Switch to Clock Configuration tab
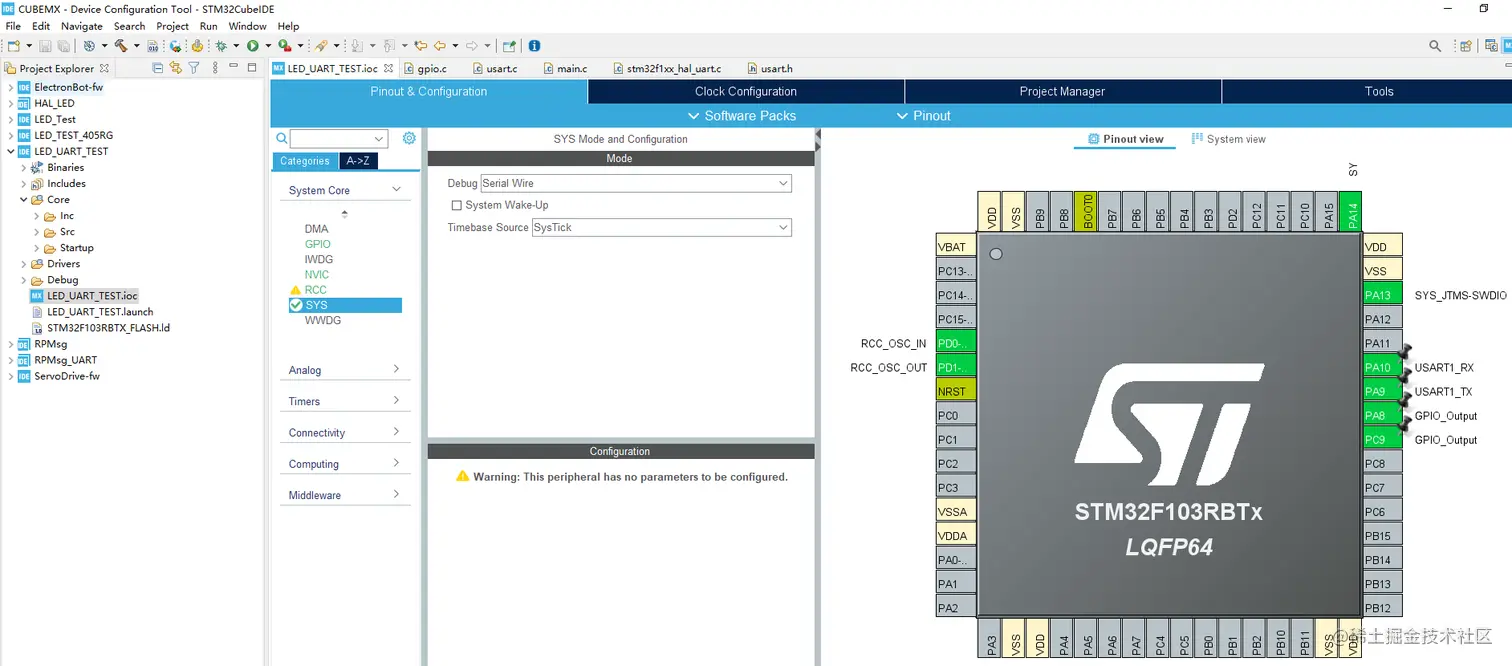 [746, 91]
